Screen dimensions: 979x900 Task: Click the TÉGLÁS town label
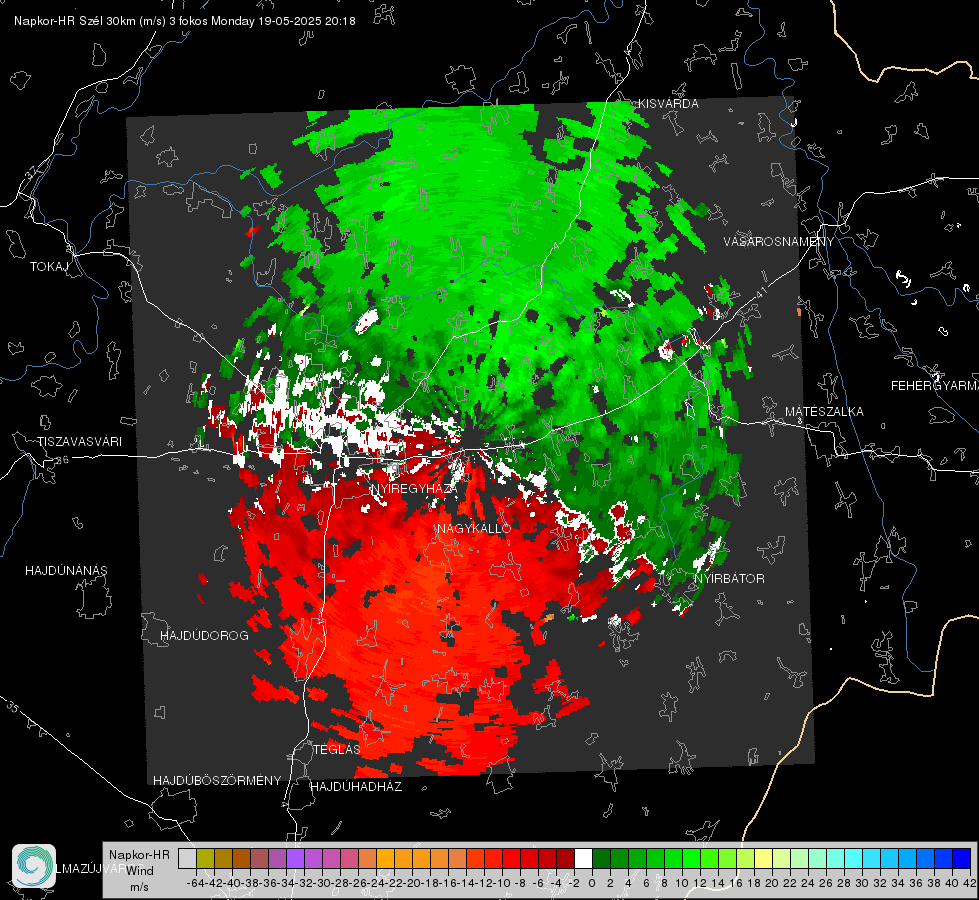coord(337,749)
